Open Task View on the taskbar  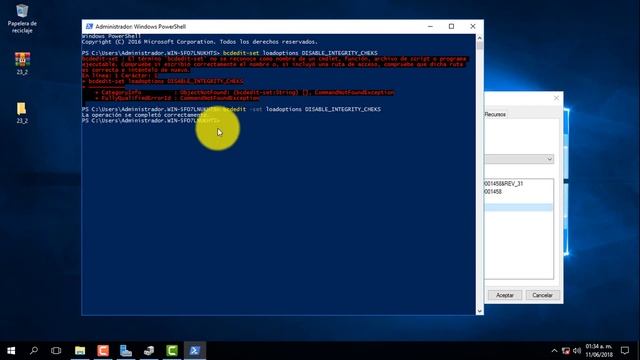click(x=56, y=351)
